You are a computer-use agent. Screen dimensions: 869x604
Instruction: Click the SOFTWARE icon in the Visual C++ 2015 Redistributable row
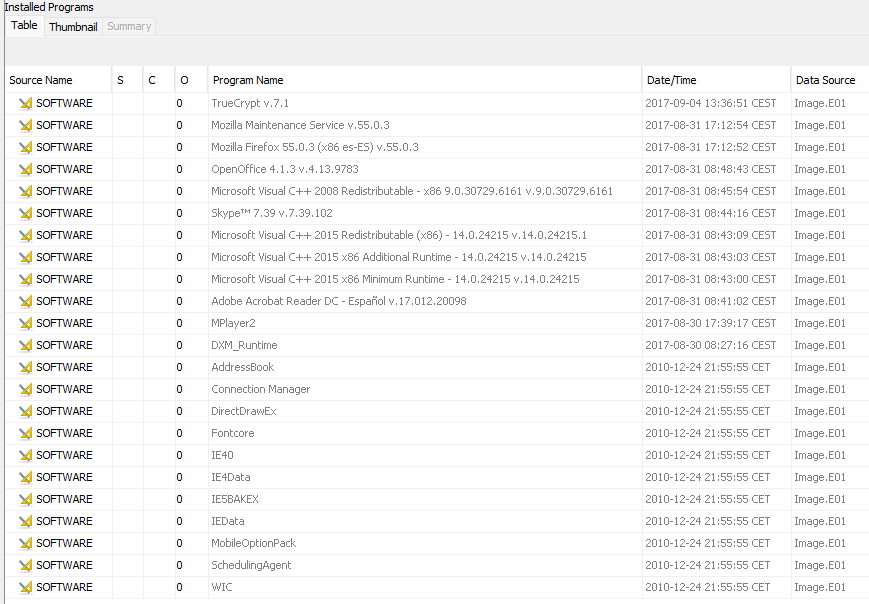(x=25, y=235)
